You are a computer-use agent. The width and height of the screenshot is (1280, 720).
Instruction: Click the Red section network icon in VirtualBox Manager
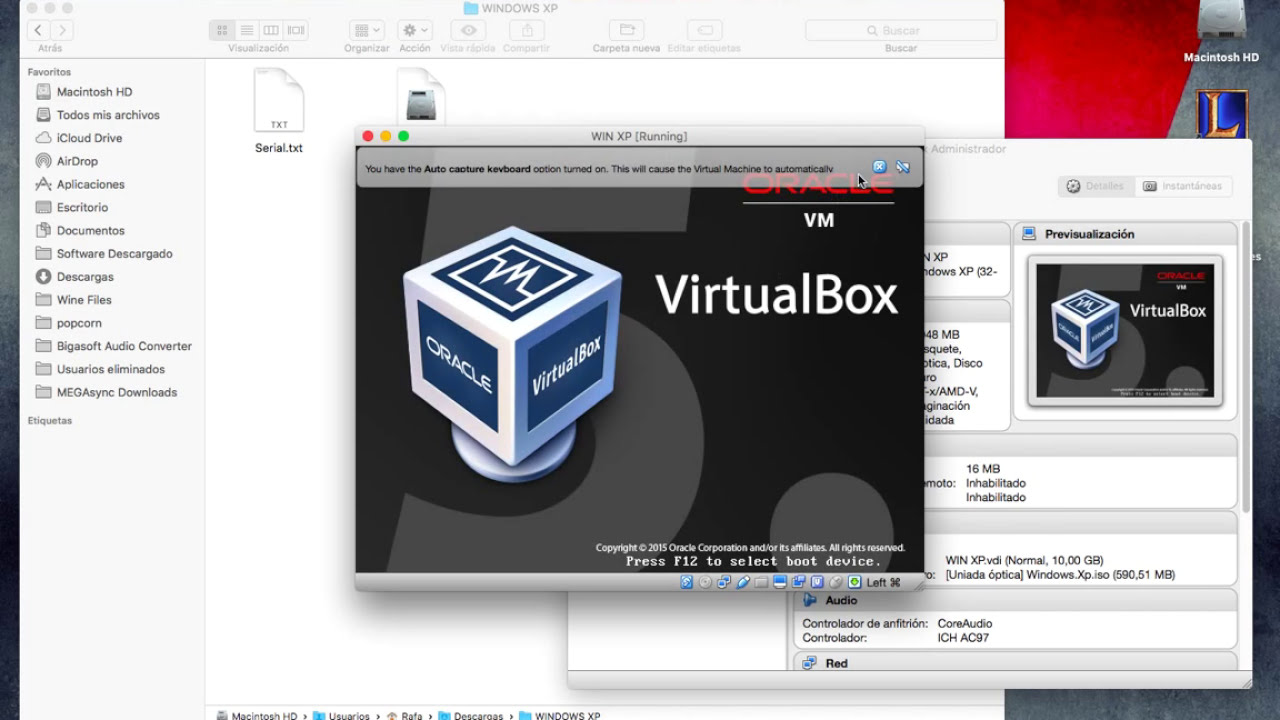pos(810,663)
